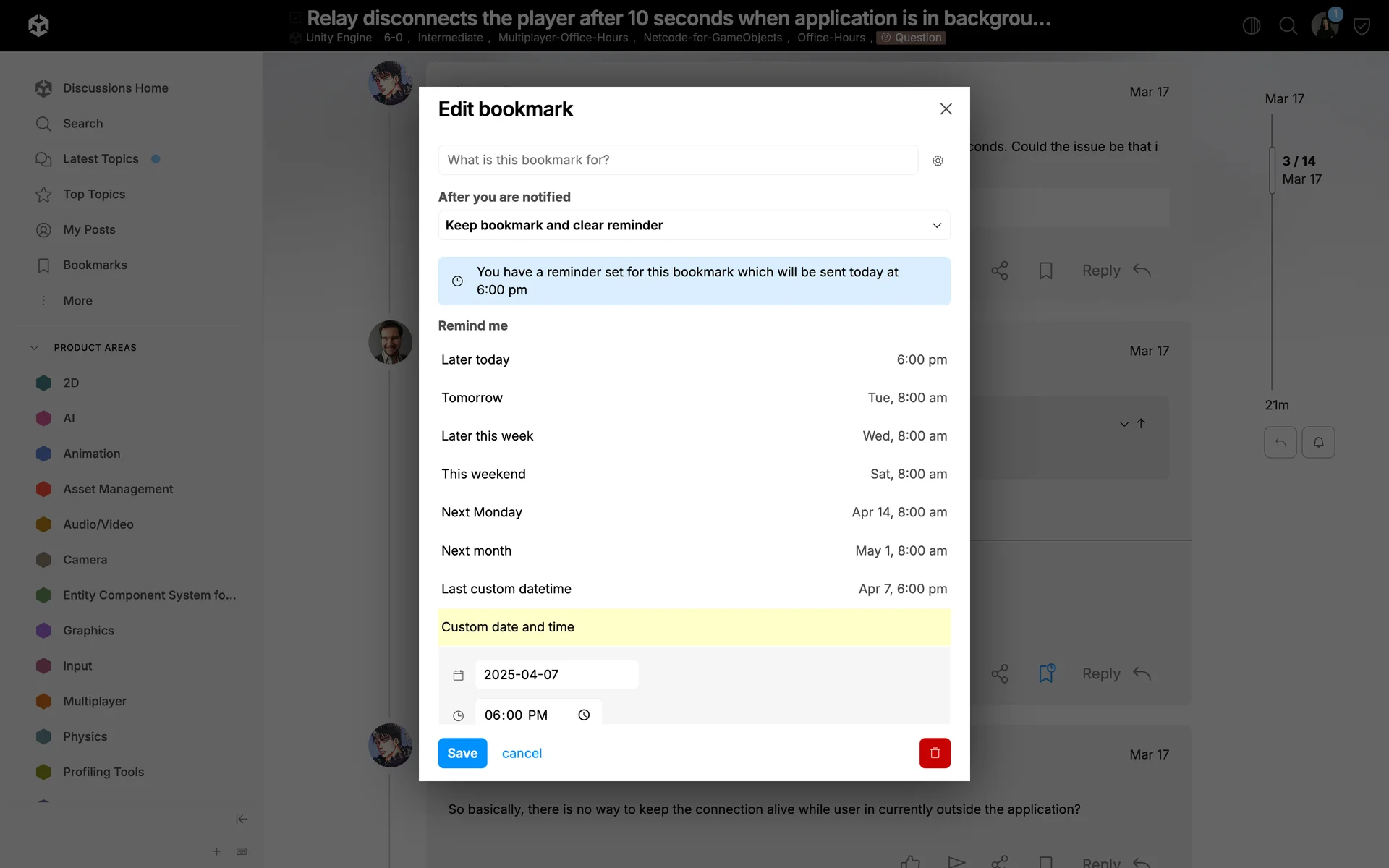Choose 'Later this week' reminder option
1389x868 pixels.
[x=694, y=436]
